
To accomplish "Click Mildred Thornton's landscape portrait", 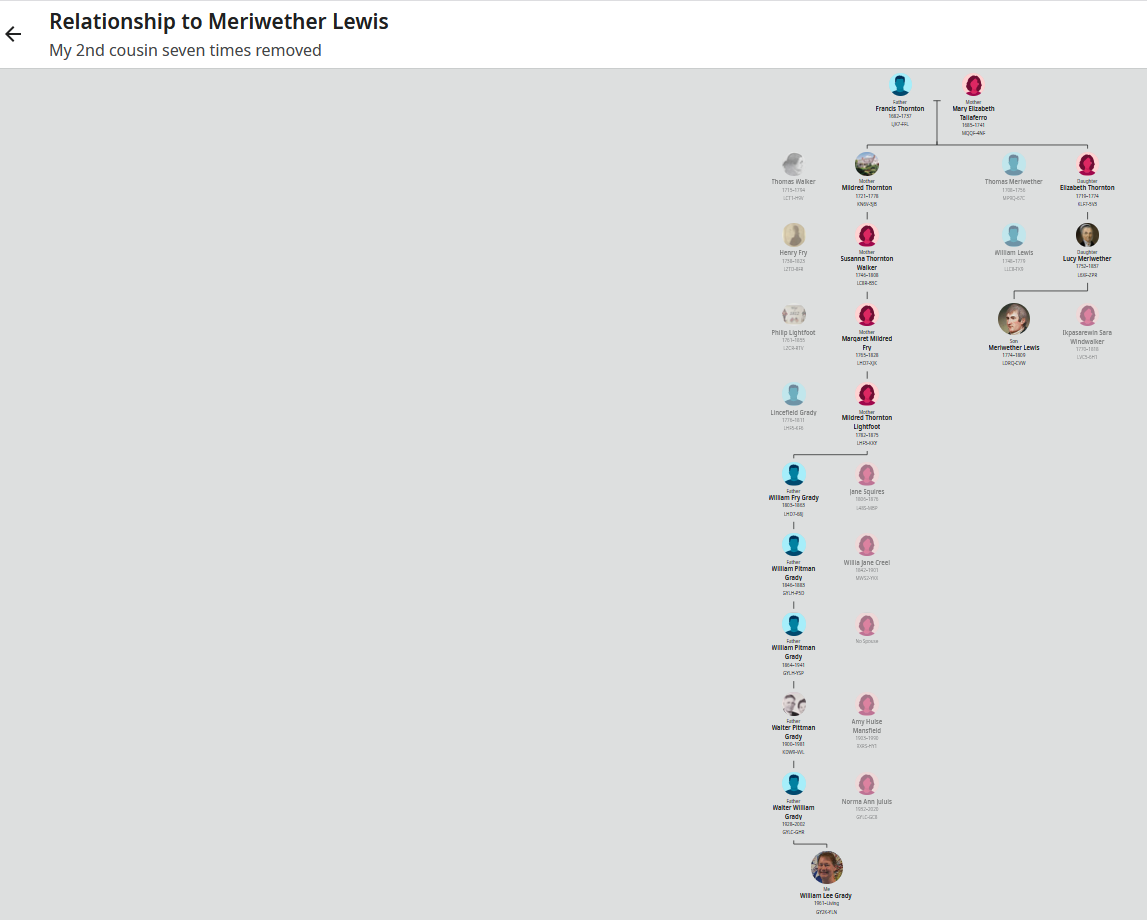I will click(867, 164).
